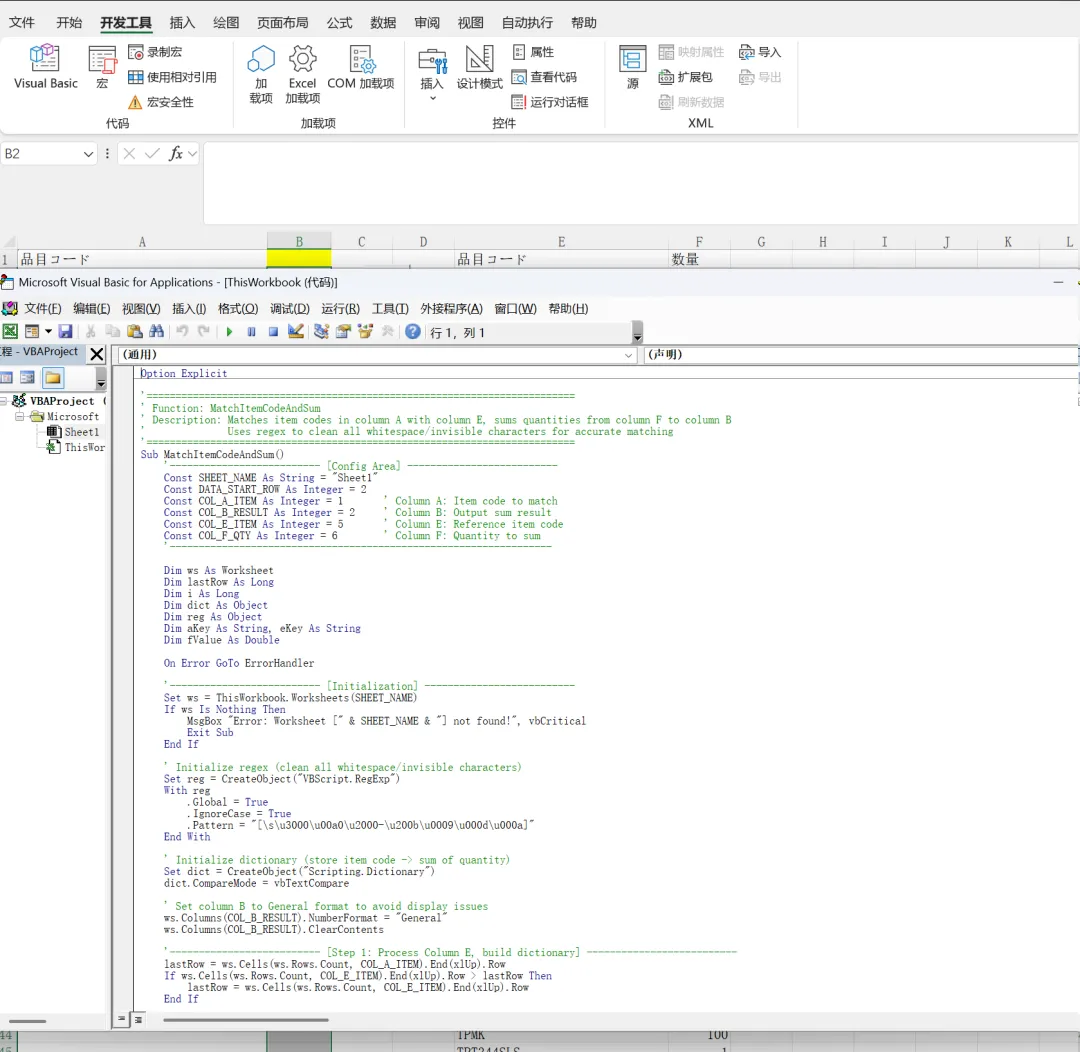This screenshot has height=1052, width=1080.
Task: Open VBA 编辑(E) menu
Action: coord(92,309)
